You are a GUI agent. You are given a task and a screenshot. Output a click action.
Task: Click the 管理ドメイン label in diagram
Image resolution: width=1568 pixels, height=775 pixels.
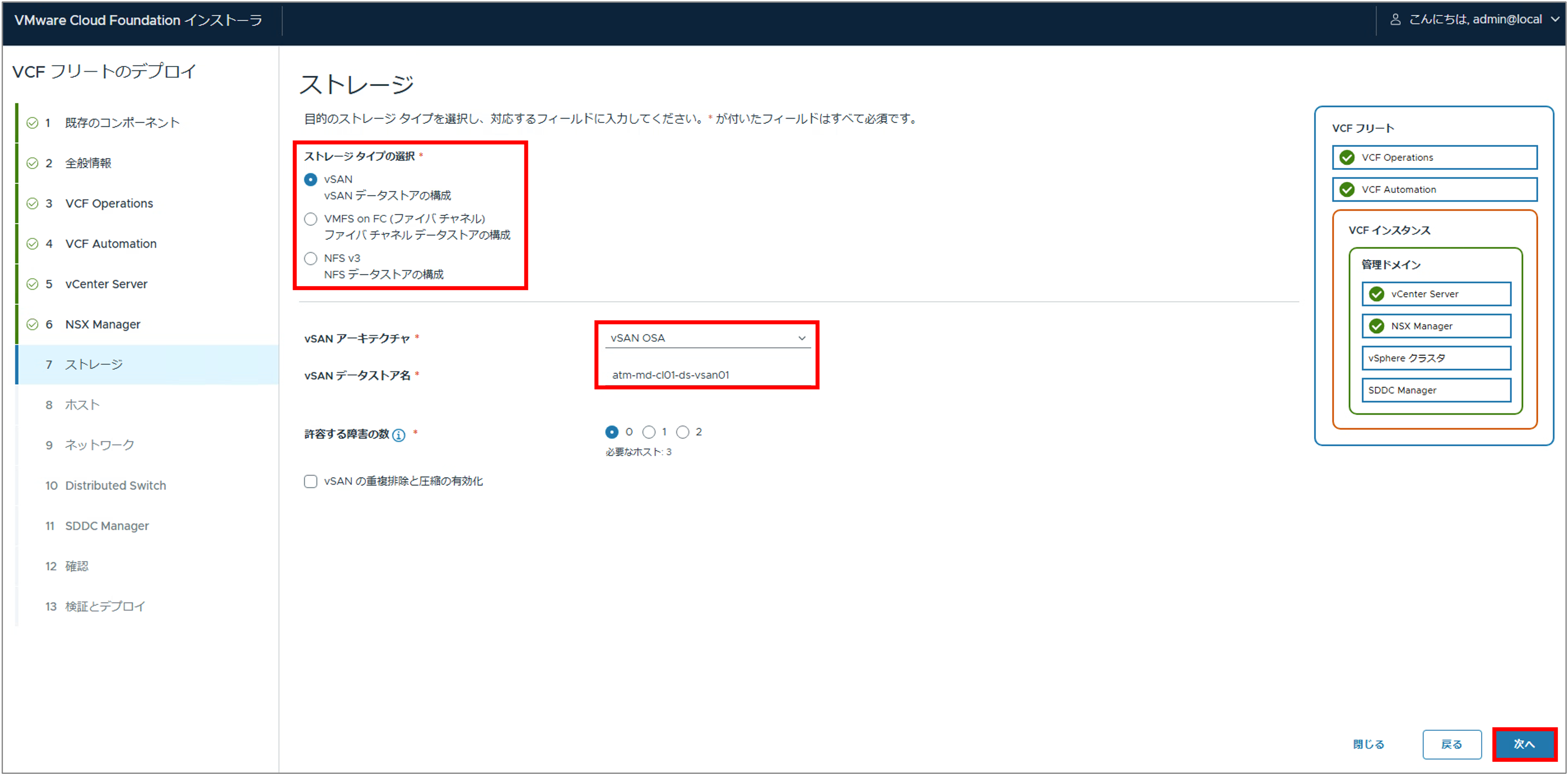[1391, 265]
